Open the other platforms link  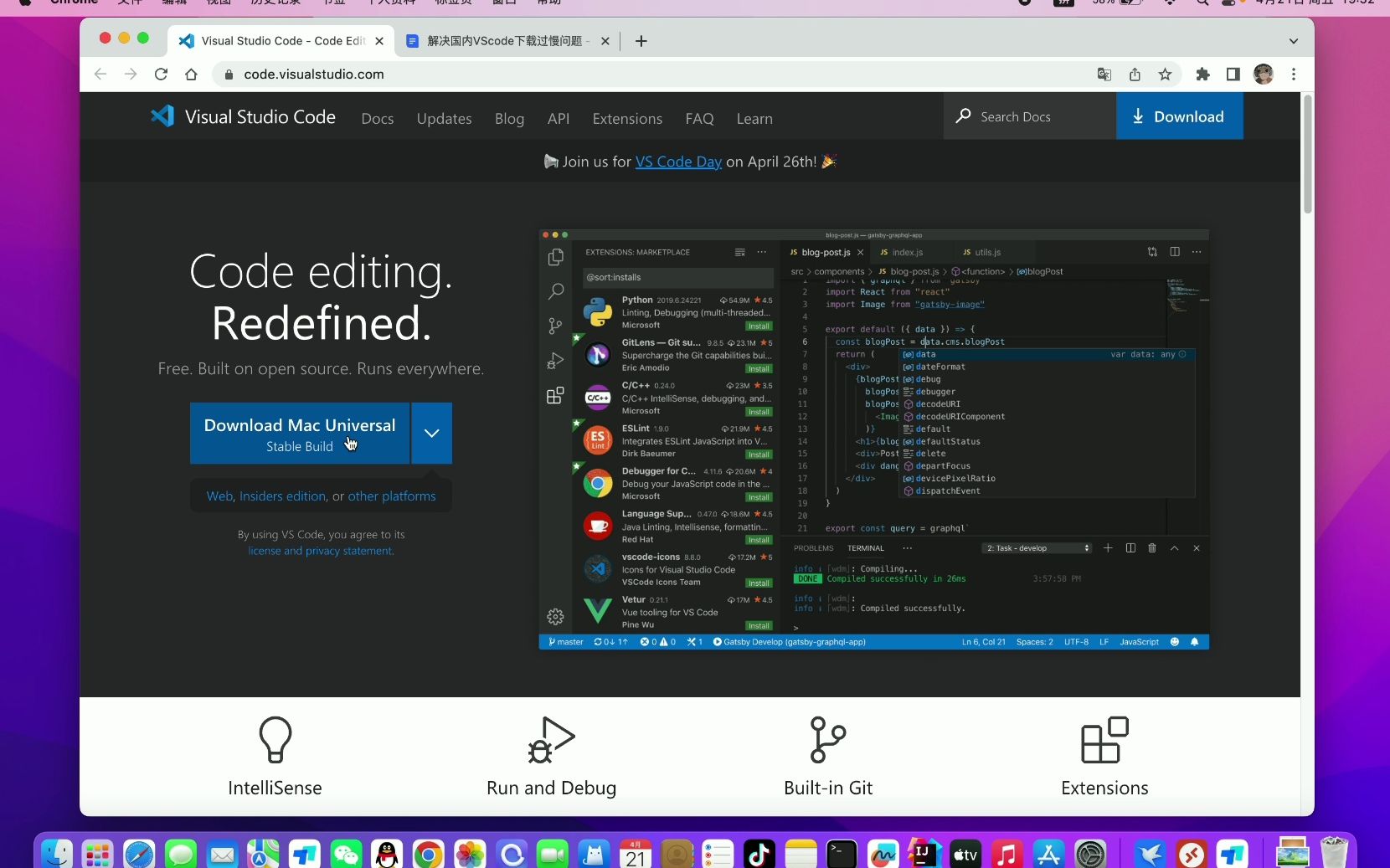pos(392,496)
